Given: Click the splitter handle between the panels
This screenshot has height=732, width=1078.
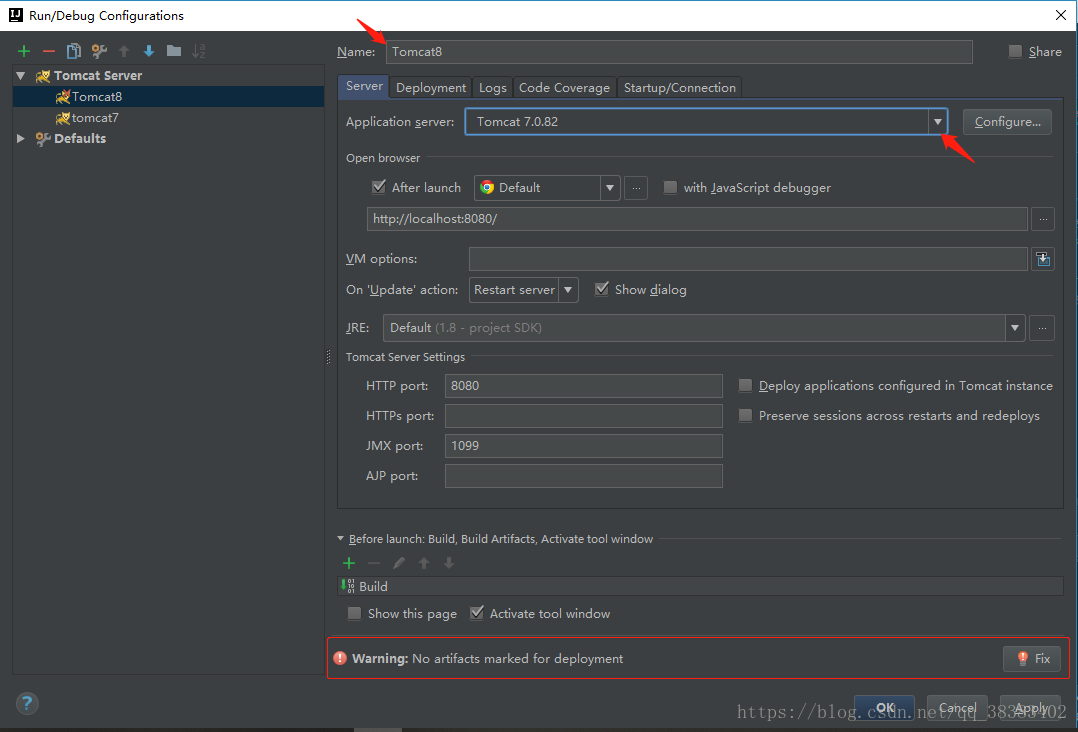Looking at the screenshot, I should click(x=329, y=357).
